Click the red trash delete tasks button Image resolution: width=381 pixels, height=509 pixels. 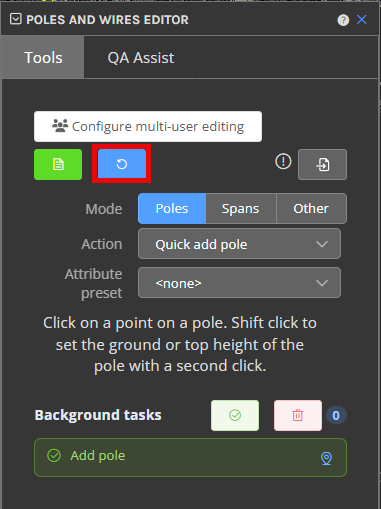coord(298,415)
